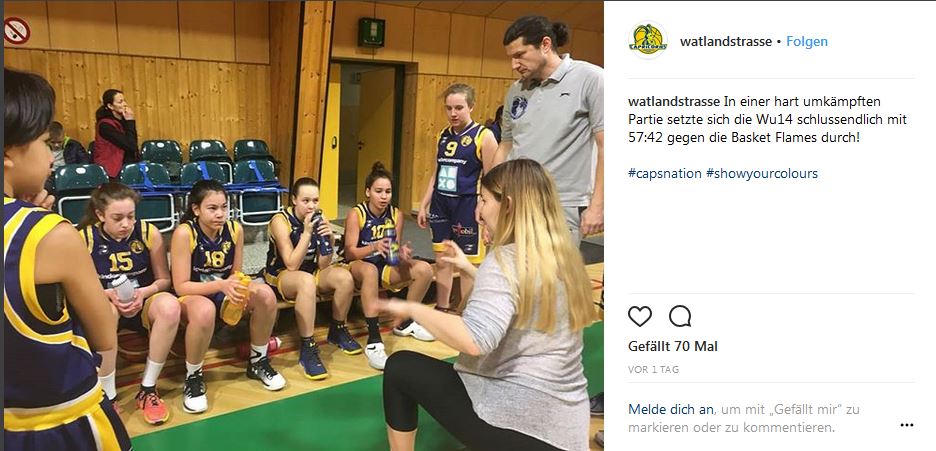Image resolution: width=936 pixels, height=451 pixels.
Task: Open watlandstrasse profile from the header username
Action: [725, 42]
